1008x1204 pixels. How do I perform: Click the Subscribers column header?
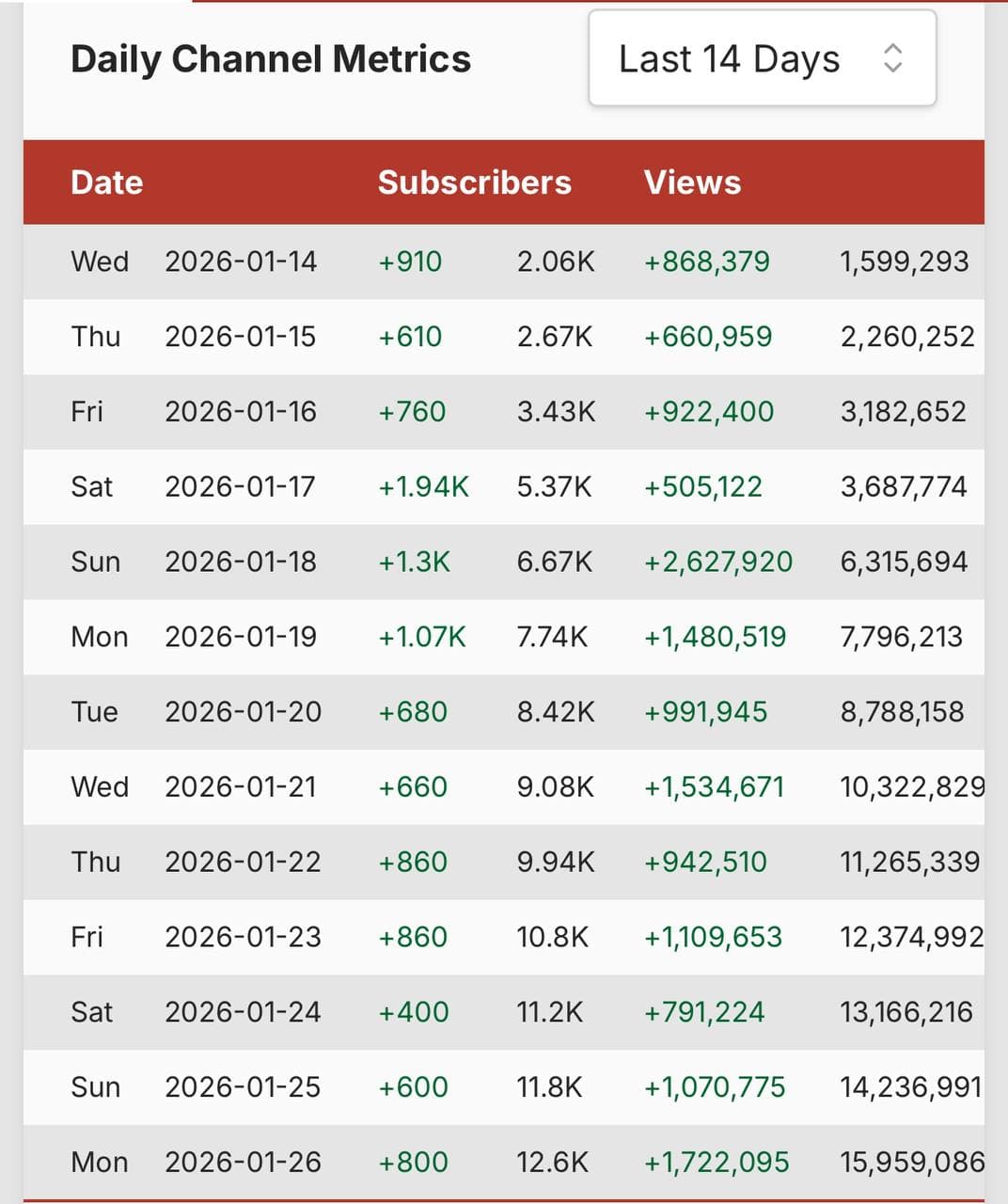[x=474, y=182]
